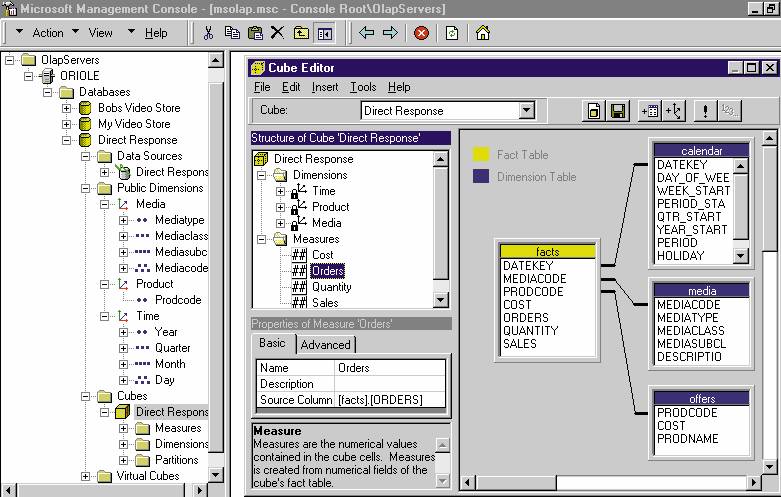This screenshot has width=781, height=497.
Task: Click the red Stop toolbar icon
Action: [421, 33]
